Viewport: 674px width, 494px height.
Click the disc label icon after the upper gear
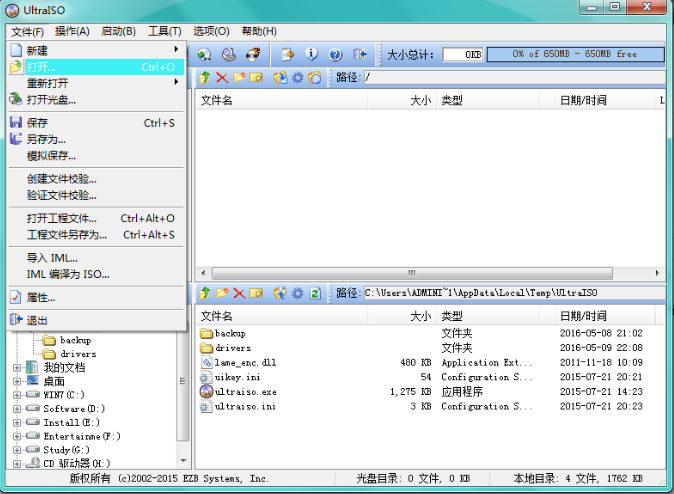(315, 77)
